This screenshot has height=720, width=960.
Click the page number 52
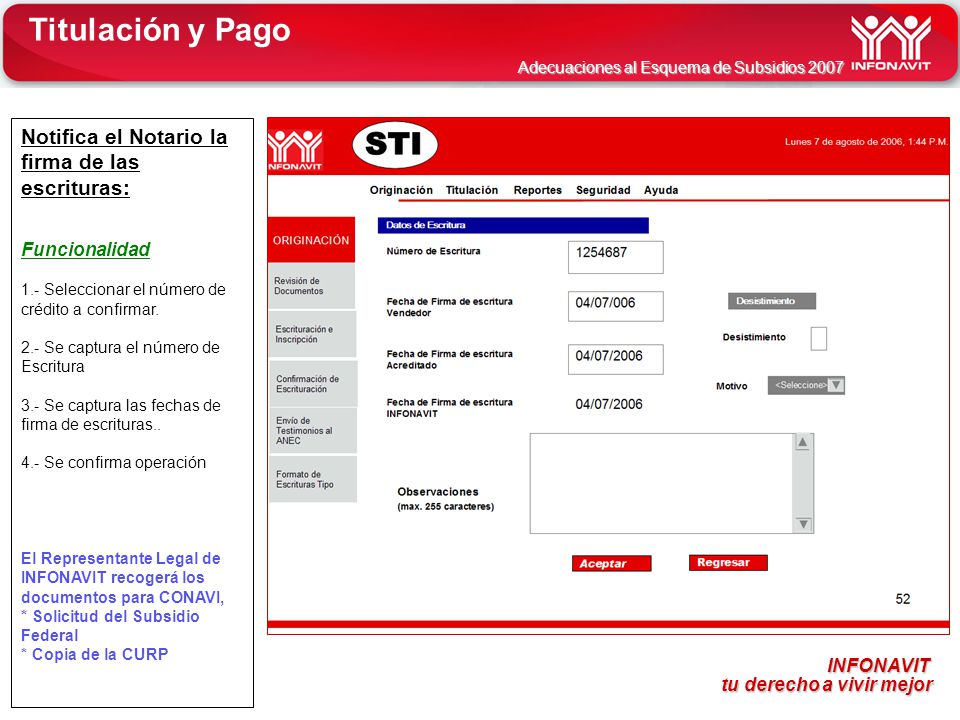point(902,599)
